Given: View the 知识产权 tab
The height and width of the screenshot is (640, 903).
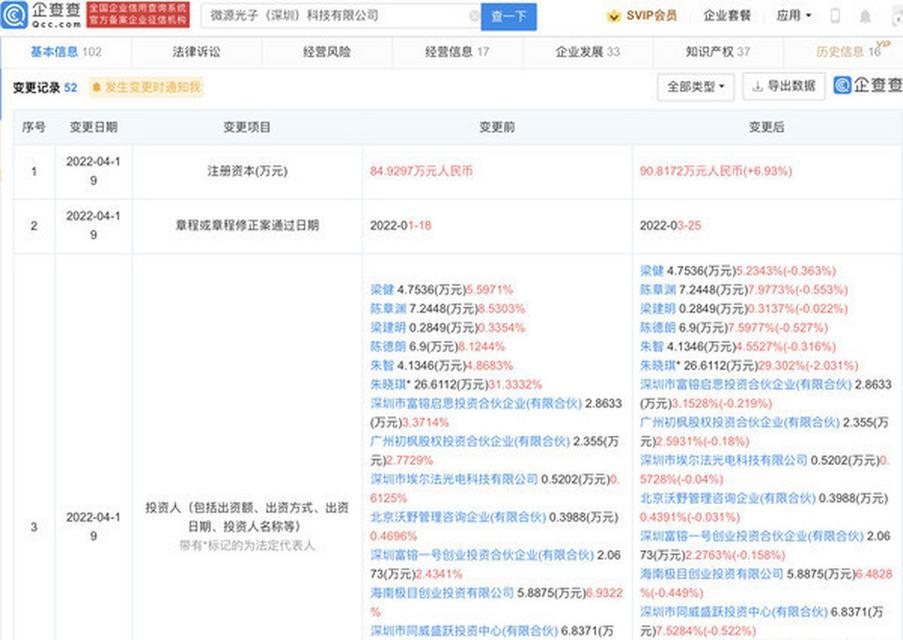Looking at the screenshot, I should point(718,52).
